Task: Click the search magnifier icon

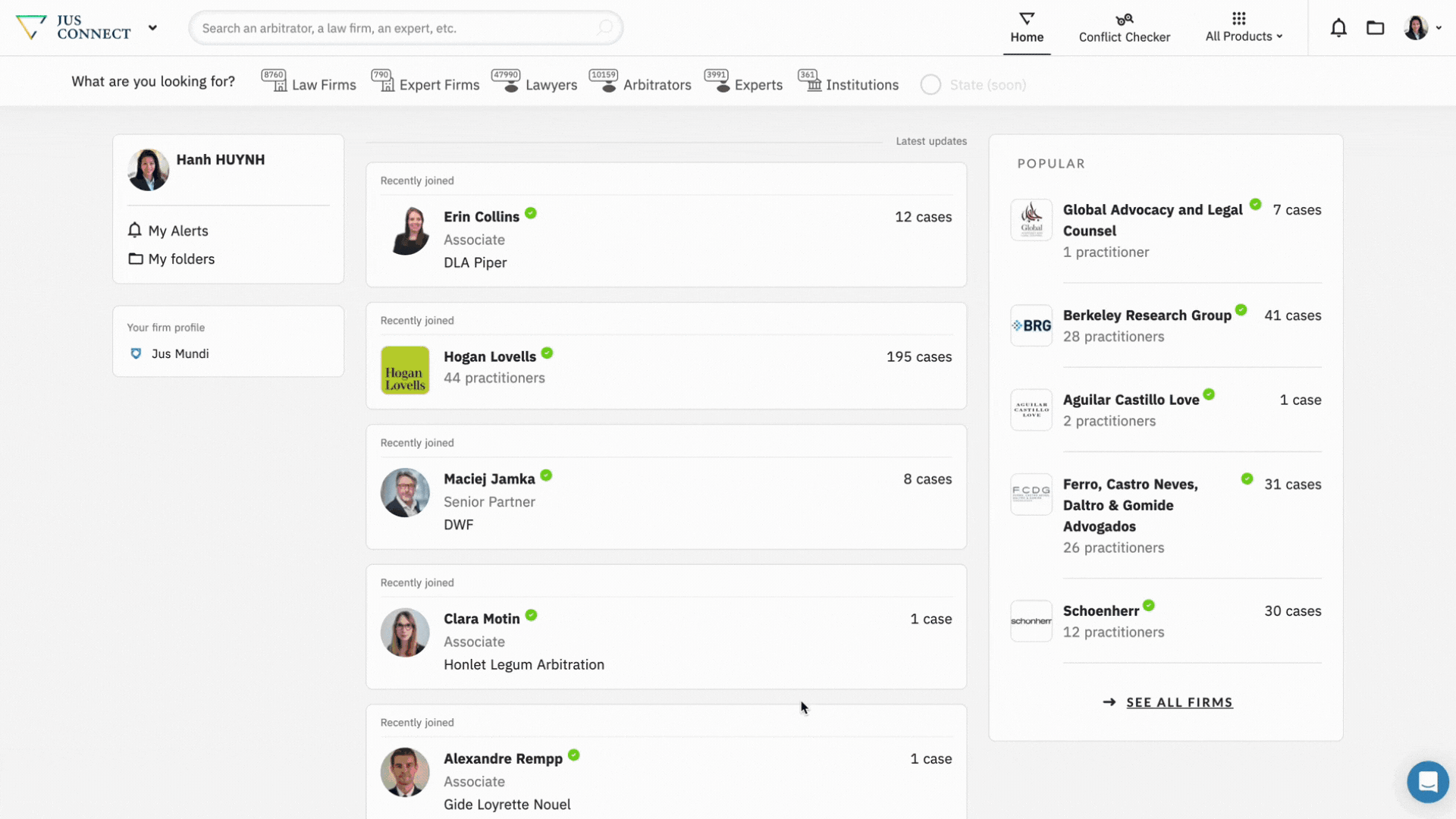Action: (x=604, y=28)
